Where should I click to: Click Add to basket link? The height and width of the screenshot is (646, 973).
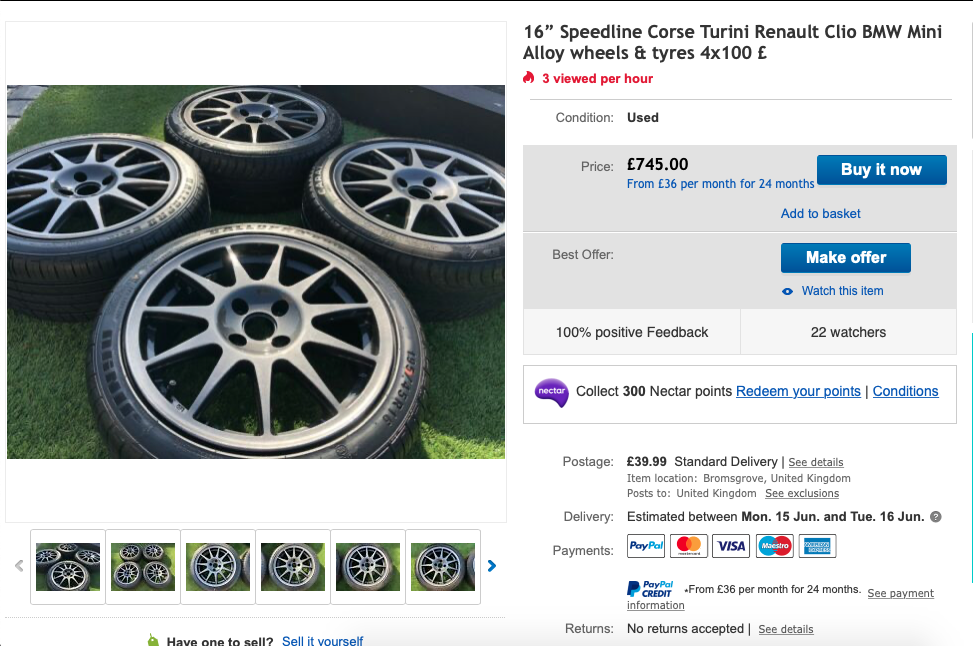pyautogui.click(x=820, y=213)
